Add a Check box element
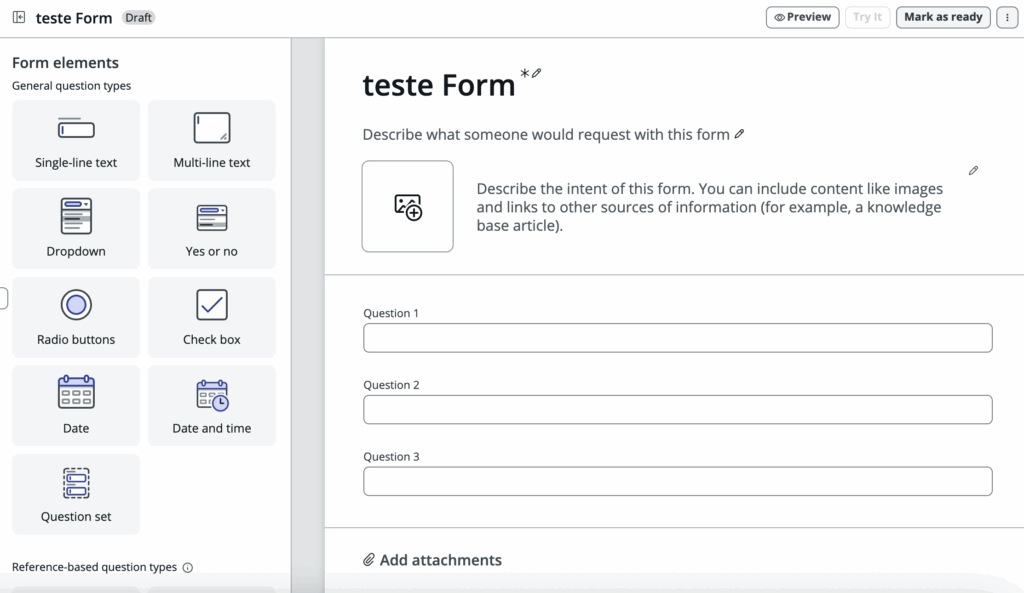This screenshot has height=593, width=1024. click(x=211, y=318)
